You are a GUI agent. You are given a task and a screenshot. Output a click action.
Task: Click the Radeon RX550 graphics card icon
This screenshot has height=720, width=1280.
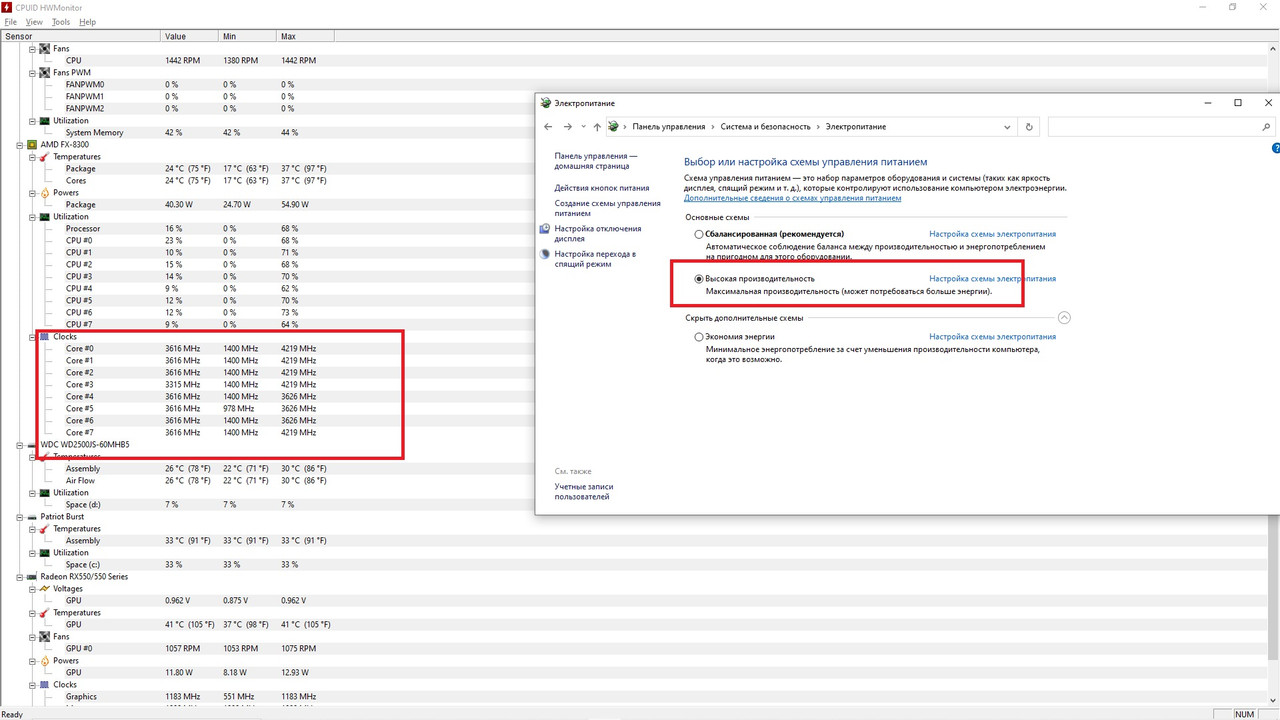pyautogui.click(x=32, y=576)
